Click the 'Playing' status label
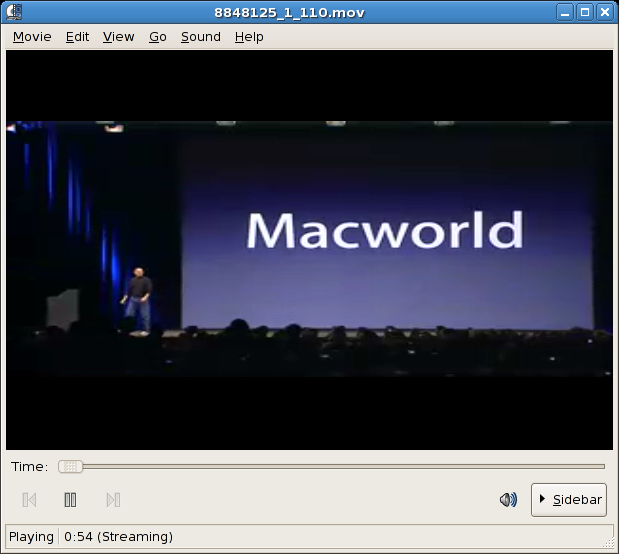Image resolution: width=619 pixels, height=554 pixels. point(31,537)
